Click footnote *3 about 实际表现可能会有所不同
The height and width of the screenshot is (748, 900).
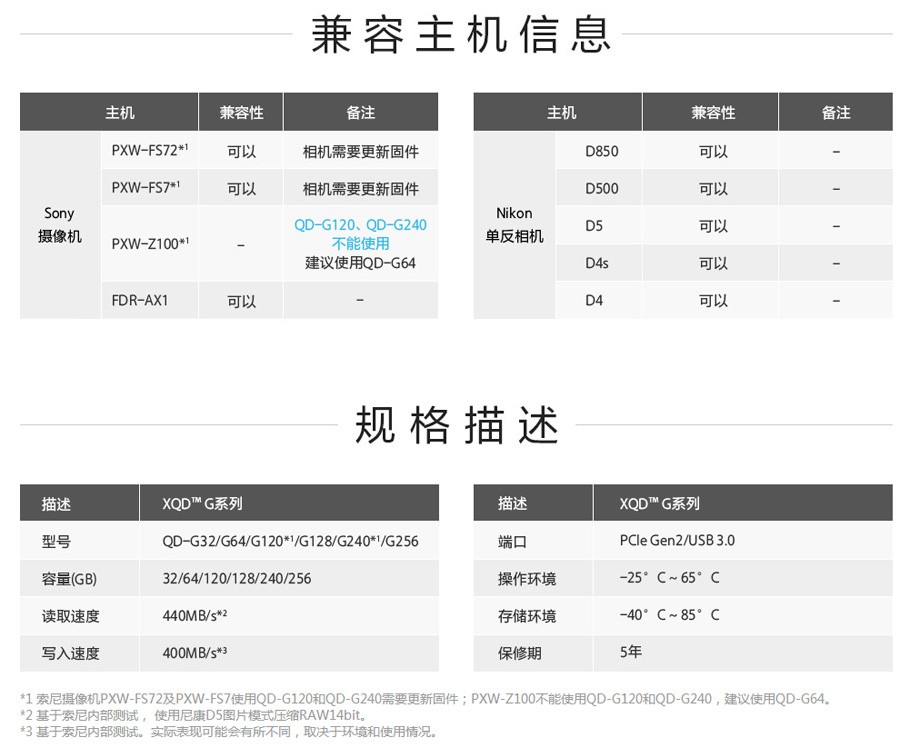point(230,731)
